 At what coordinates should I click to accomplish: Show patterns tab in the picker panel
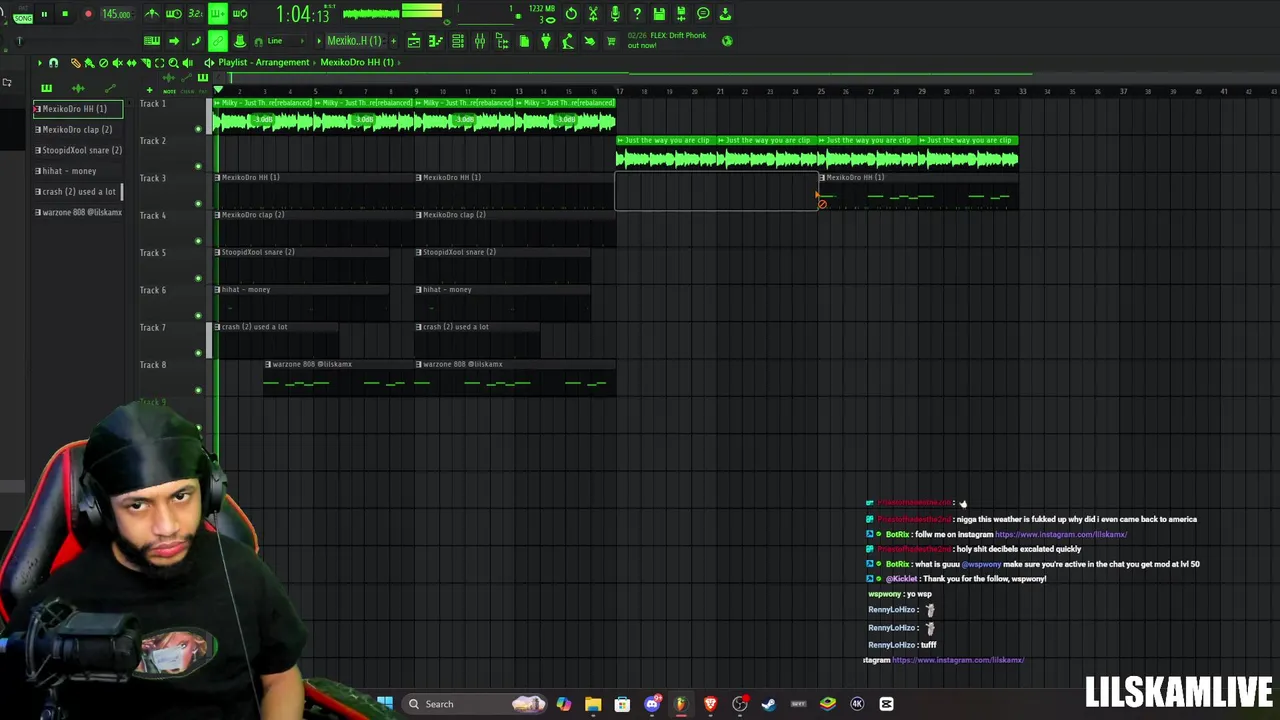[46, 88]
